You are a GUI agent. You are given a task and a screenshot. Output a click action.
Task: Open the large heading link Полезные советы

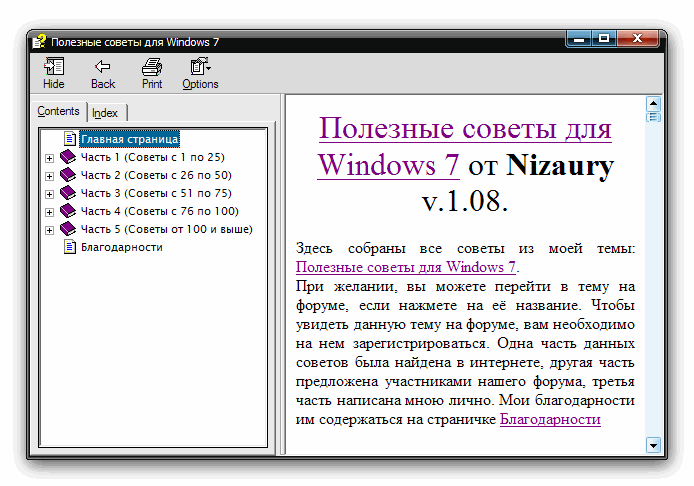tap(465, 128)
